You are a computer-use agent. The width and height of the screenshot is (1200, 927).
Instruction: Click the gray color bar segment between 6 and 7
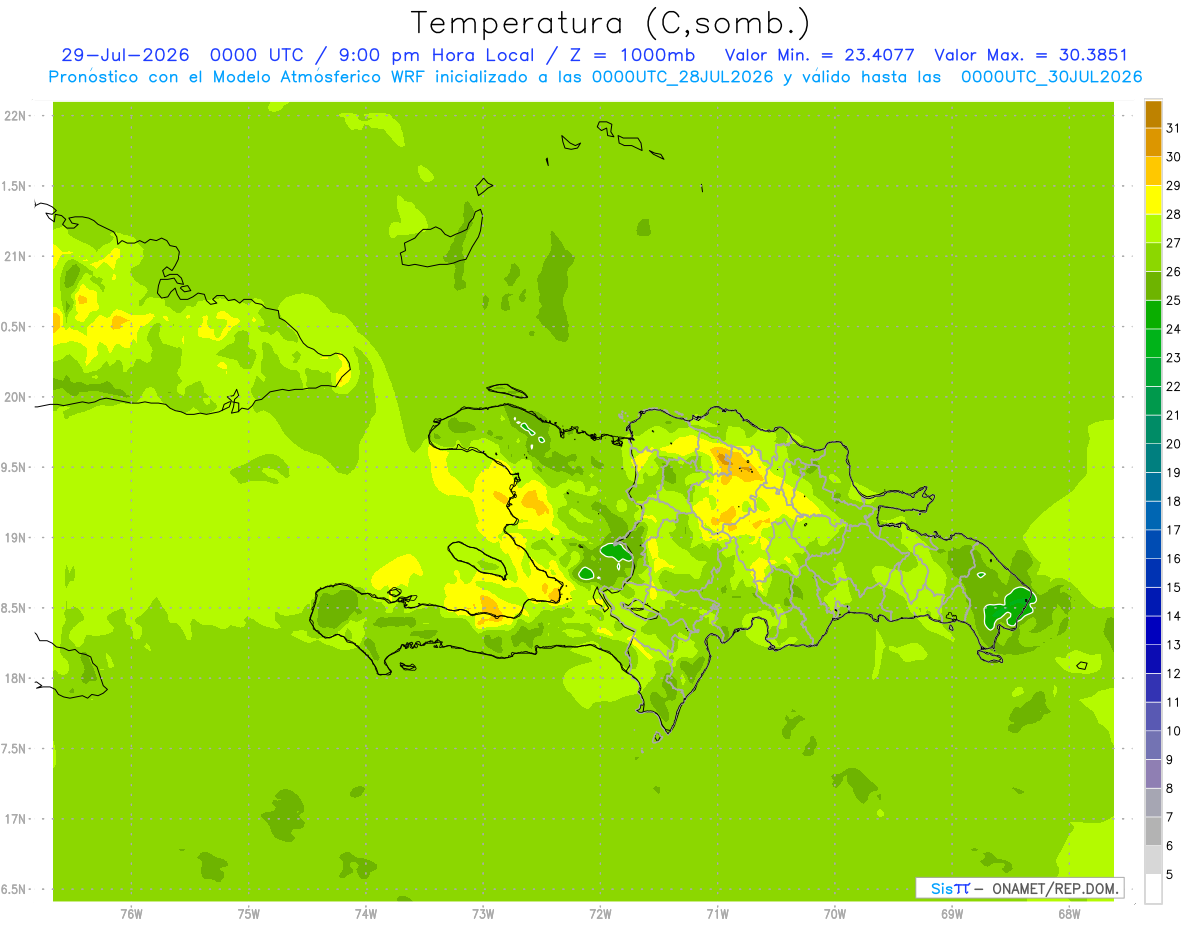[1153, 831]
